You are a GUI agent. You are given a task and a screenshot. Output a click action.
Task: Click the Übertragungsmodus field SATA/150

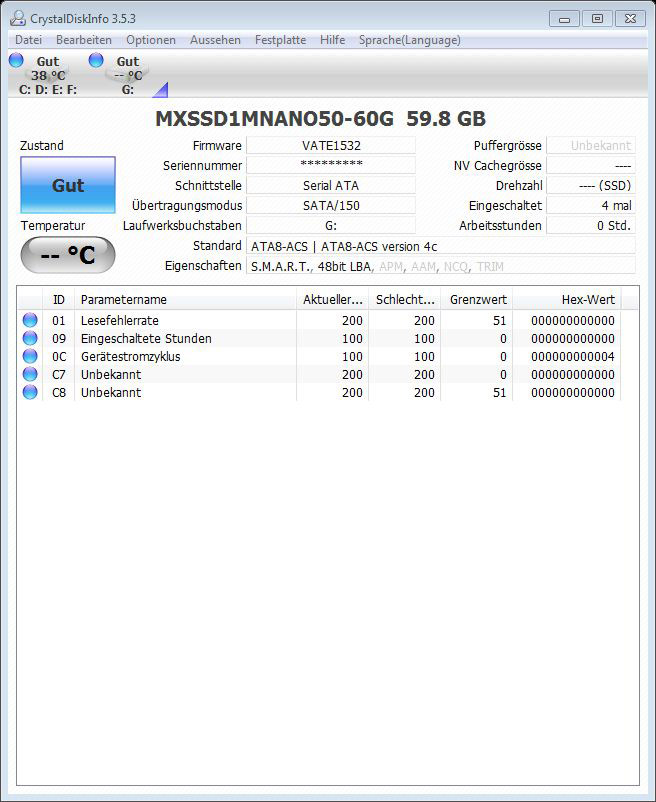tap(331, 205)
